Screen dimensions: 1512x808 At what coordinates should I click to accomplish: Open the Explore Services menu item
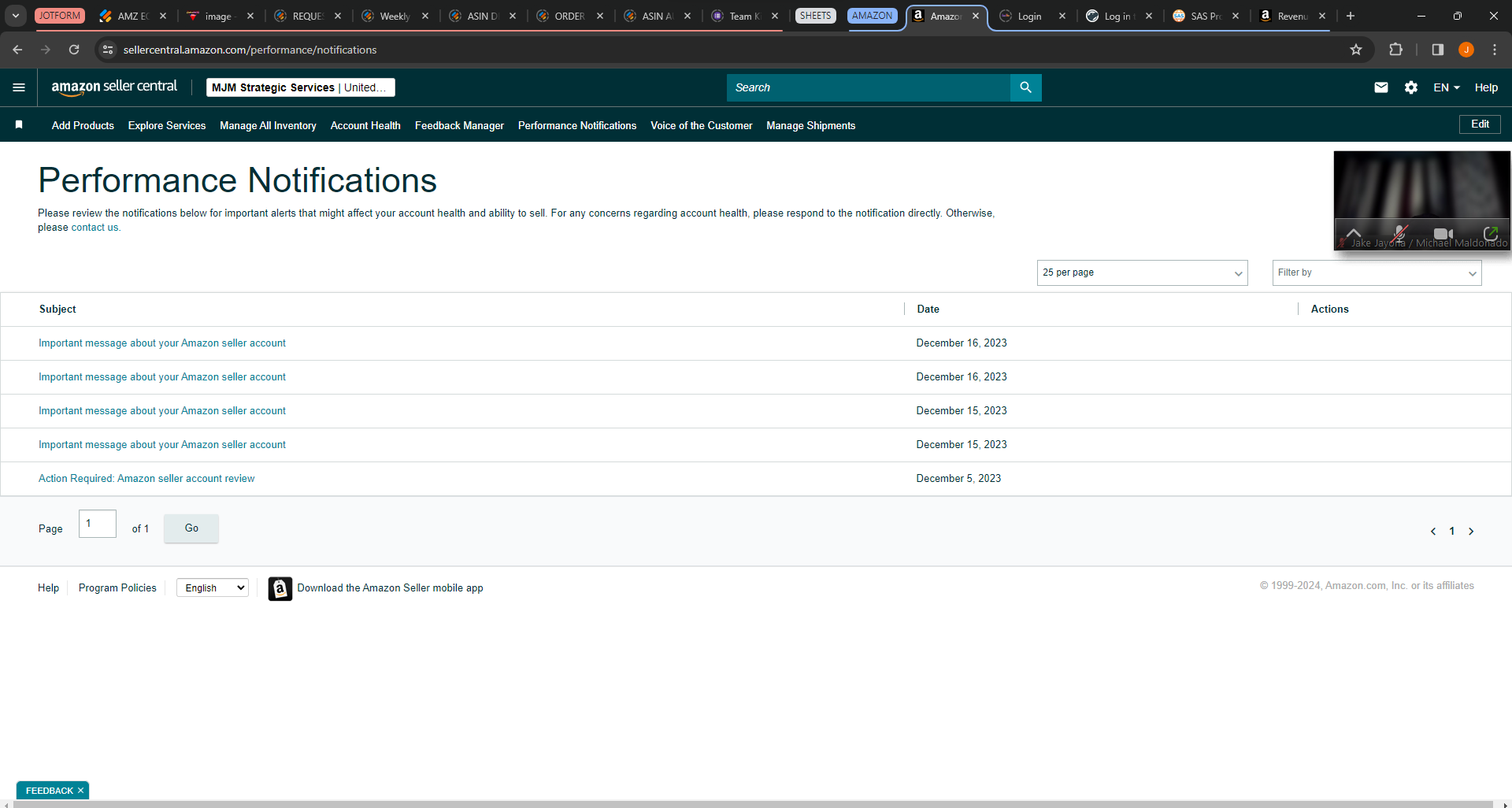click(167, 125)
